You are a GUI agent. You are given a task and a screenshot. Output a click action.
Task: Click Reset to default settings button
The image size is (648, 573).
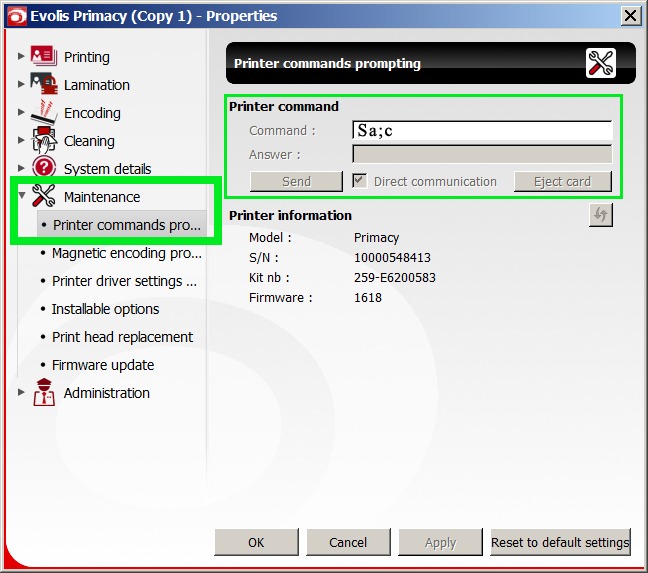click(x=560, y=542)
